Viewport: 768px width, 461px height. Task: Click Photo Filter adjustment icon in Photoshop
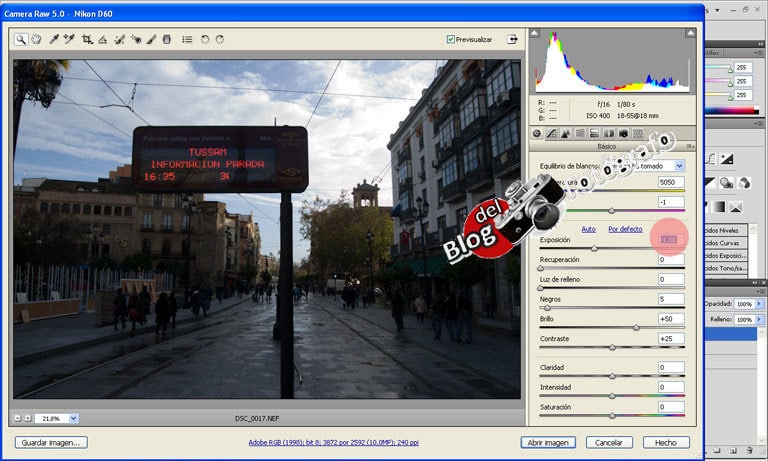pyautogui.click(x=726, y=183)
